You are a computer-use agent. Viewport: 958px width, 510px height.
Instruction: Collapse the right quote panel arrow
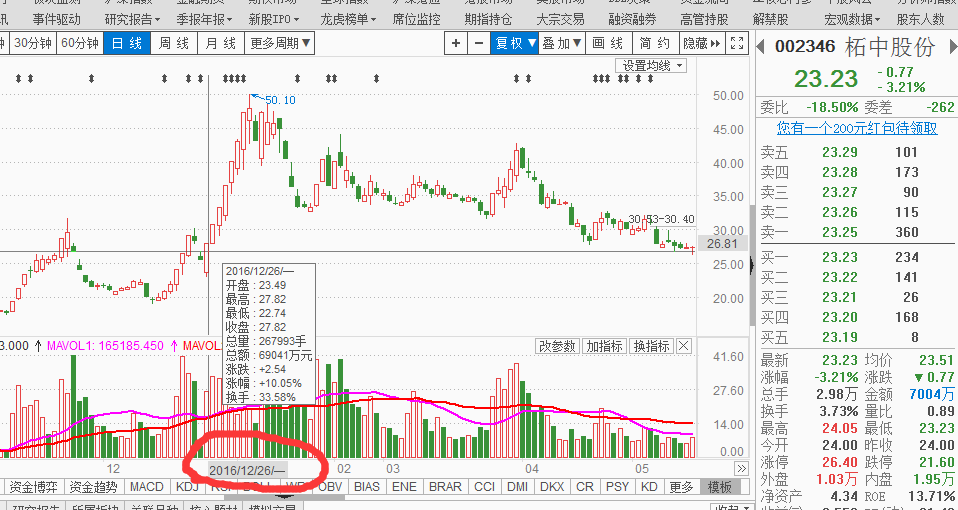tap(752, 264)
